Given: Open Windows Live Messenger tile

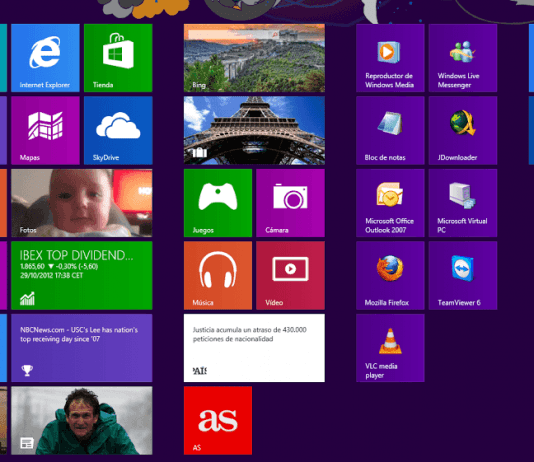Looking at the screenshot, I should [x=463, y=58].
